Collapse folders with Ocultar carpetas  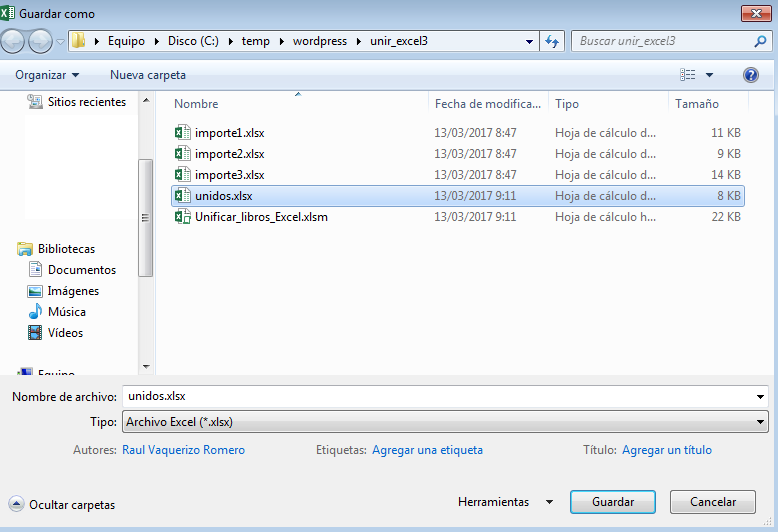pos(62,504)
